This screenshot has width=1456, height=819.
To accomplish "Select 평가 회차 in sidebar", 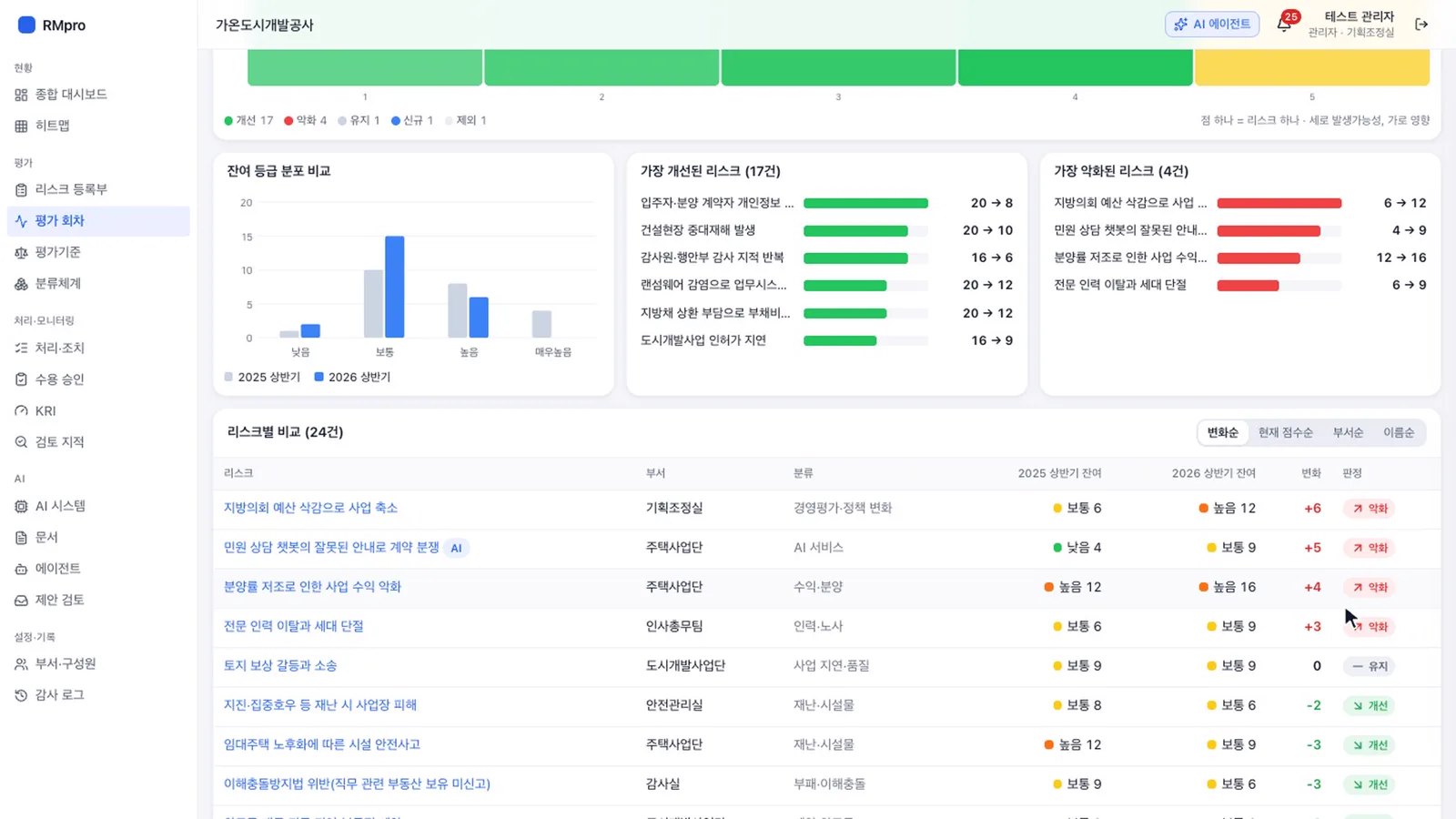I will coord(98,221).
